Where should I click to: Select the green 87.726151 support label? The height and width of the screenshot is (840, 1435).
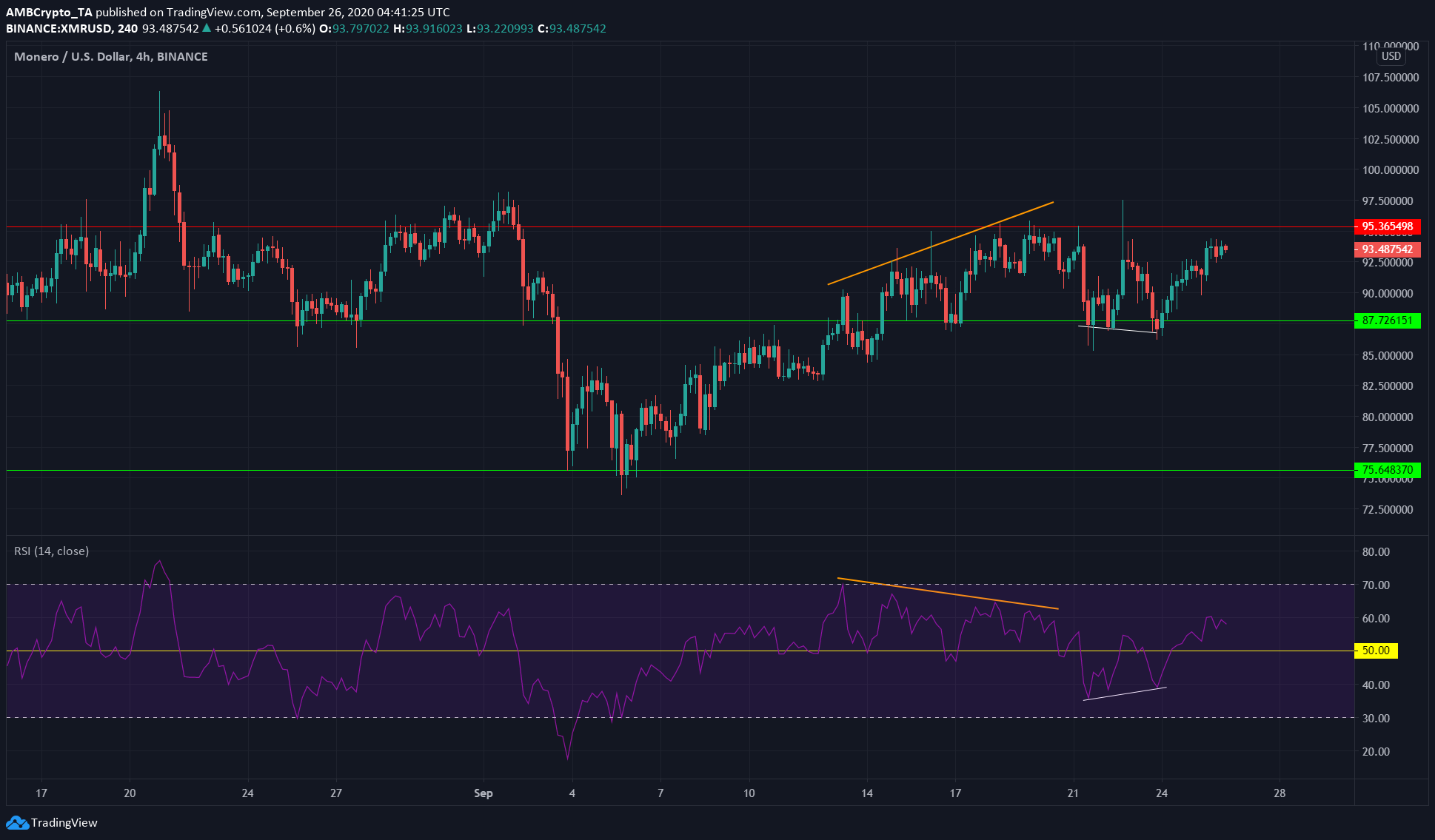coord(1387,320)
